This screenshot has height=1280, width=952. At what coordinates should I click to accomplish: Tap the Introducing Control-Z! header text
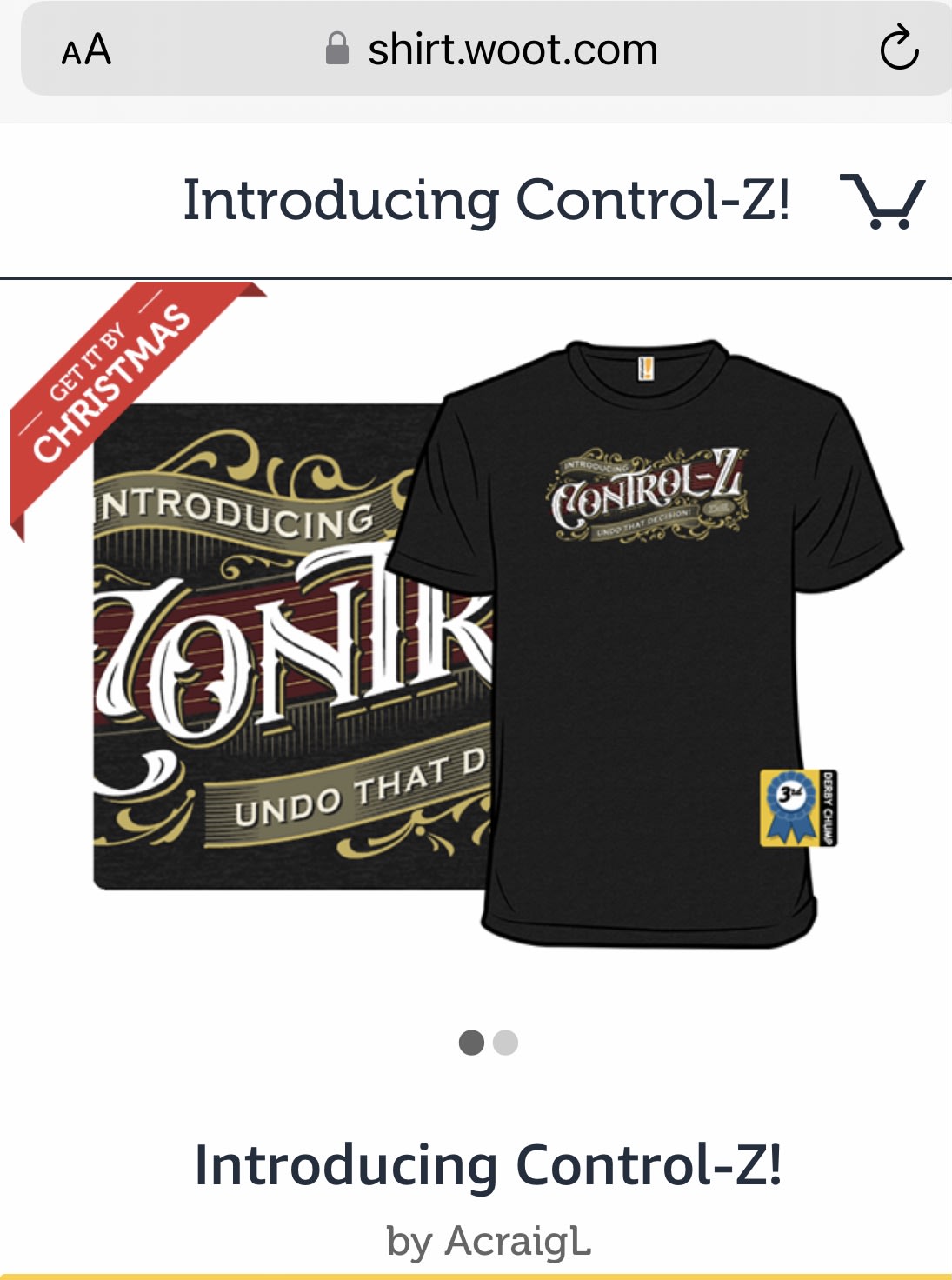(486, 200)
